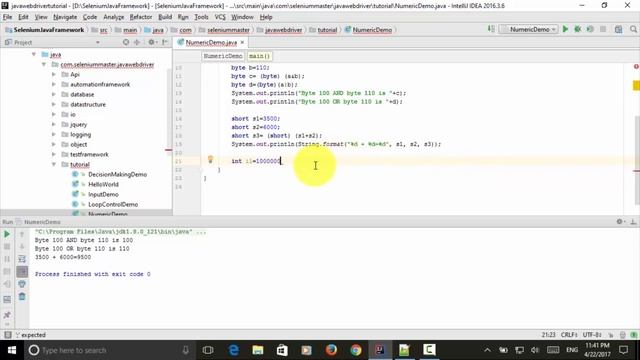This screenshot has width=640, height=360.
Task: Collapse the tutorial package
Action: point(53,164)
